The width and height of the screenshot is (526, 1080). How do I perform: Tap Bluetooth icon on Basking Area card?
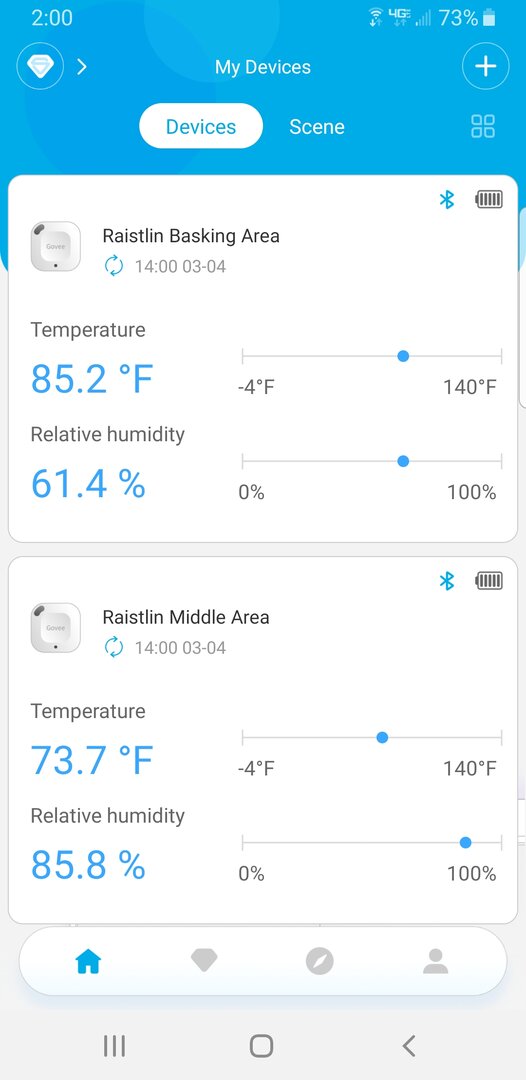coord(448,200)
